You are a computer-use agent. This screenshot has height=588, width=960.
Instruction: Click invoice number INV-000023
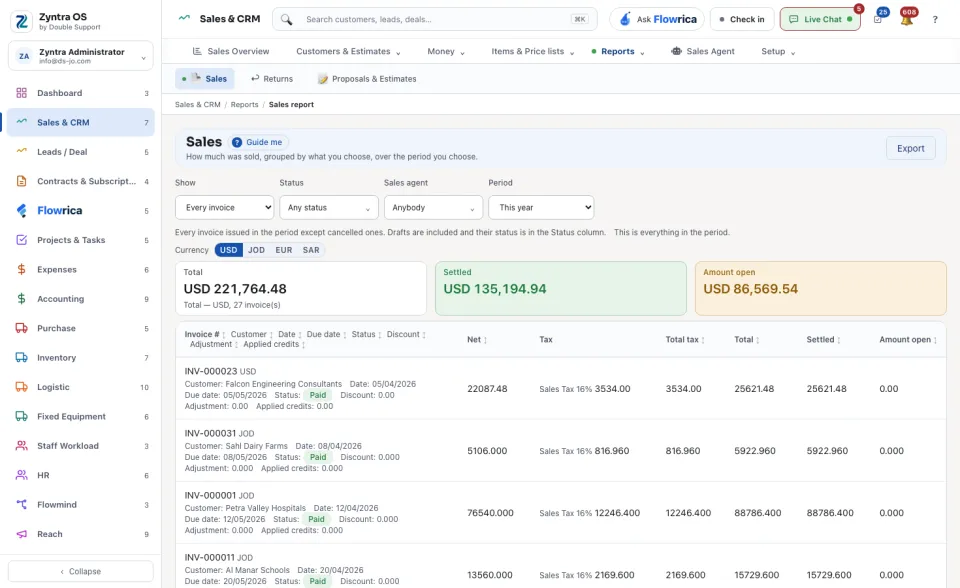211,371
